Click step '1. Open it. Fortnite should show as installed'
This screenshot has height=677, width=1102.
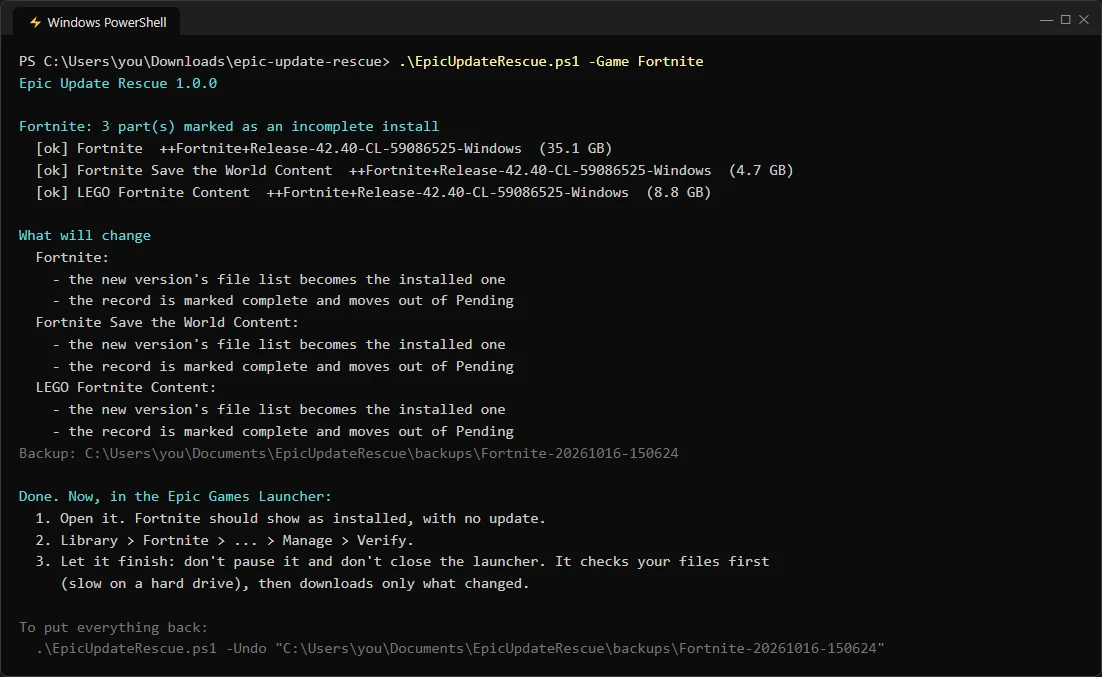(x=290, y=519)
